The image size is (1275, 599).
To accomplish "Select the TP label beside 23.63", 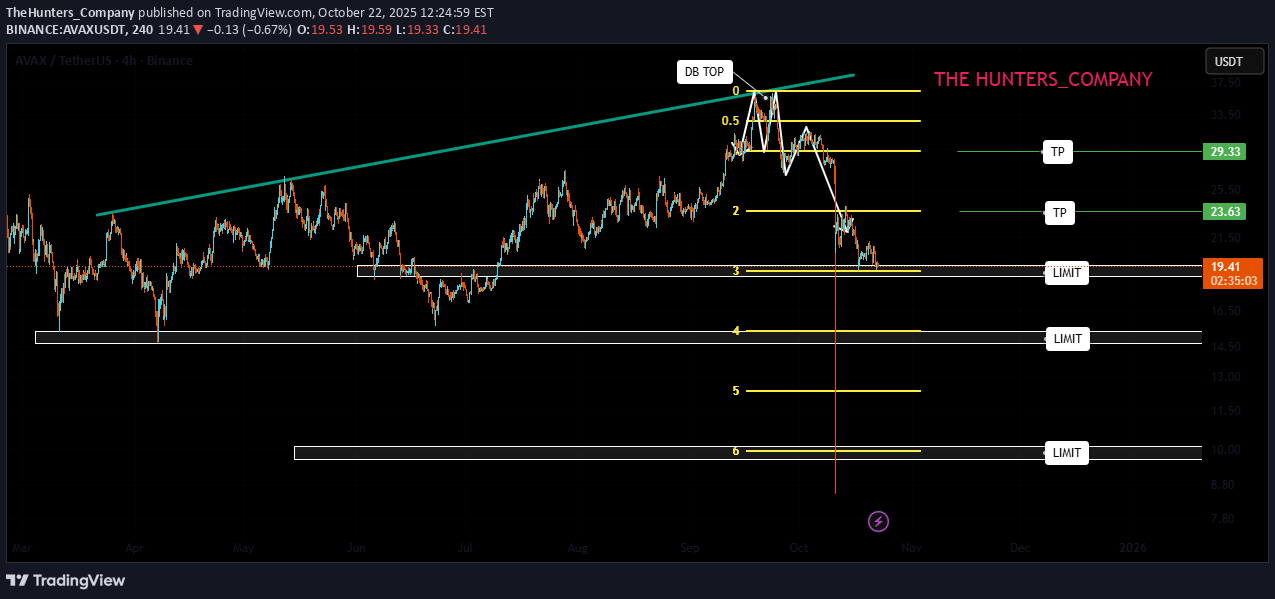I will [x=1059, y=212].
